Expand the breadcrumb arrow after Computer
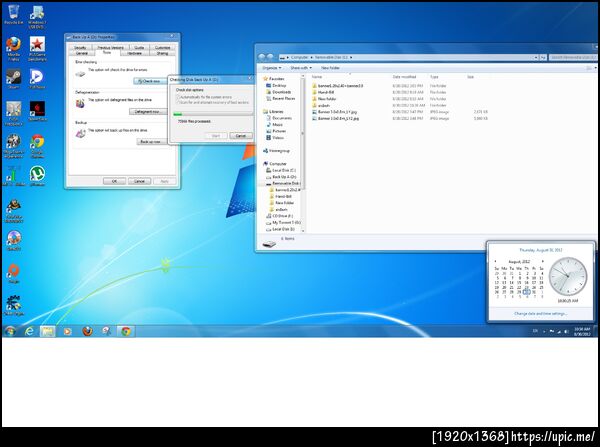 pyautogui.click(x=311, y=57)
